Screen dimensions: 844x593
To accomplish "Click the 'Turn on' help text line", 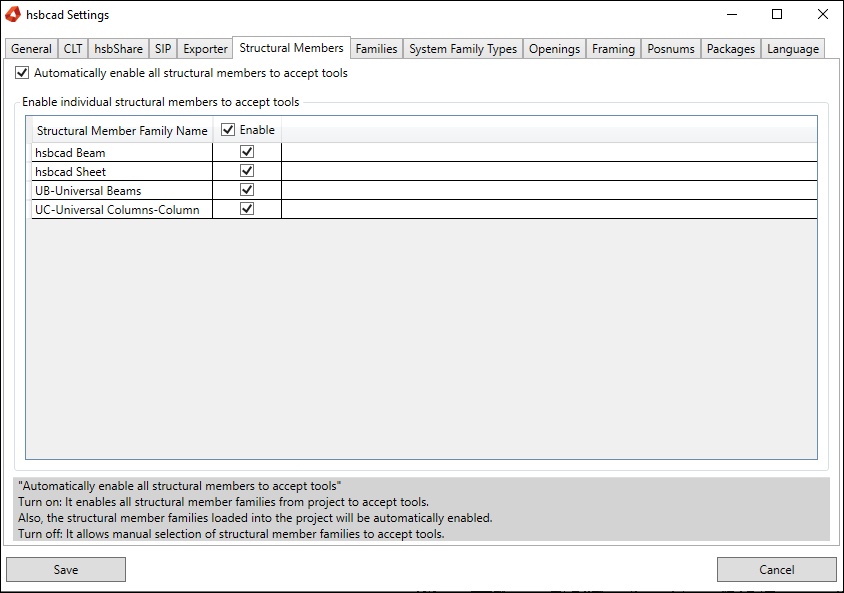I will (x=223, y=502).
